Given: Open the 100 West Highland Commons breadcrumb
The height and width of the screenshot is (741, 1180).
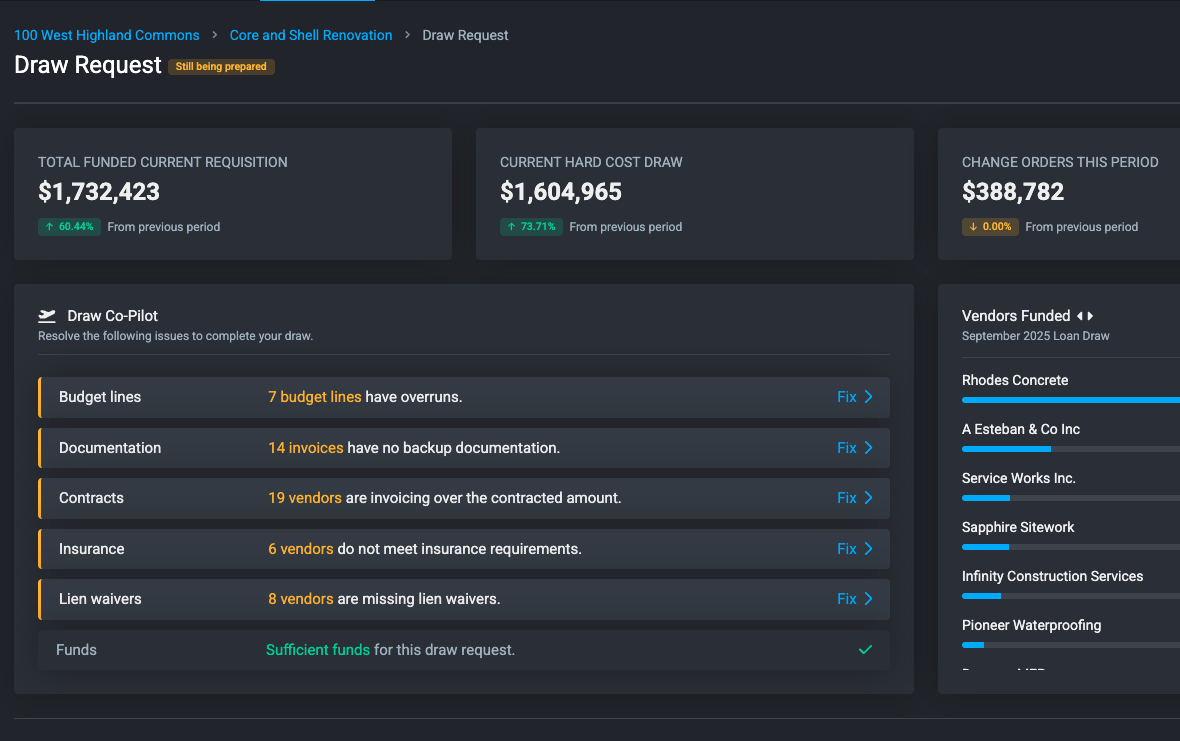Looking at the screenshot, I should click(x=106, y=34).
